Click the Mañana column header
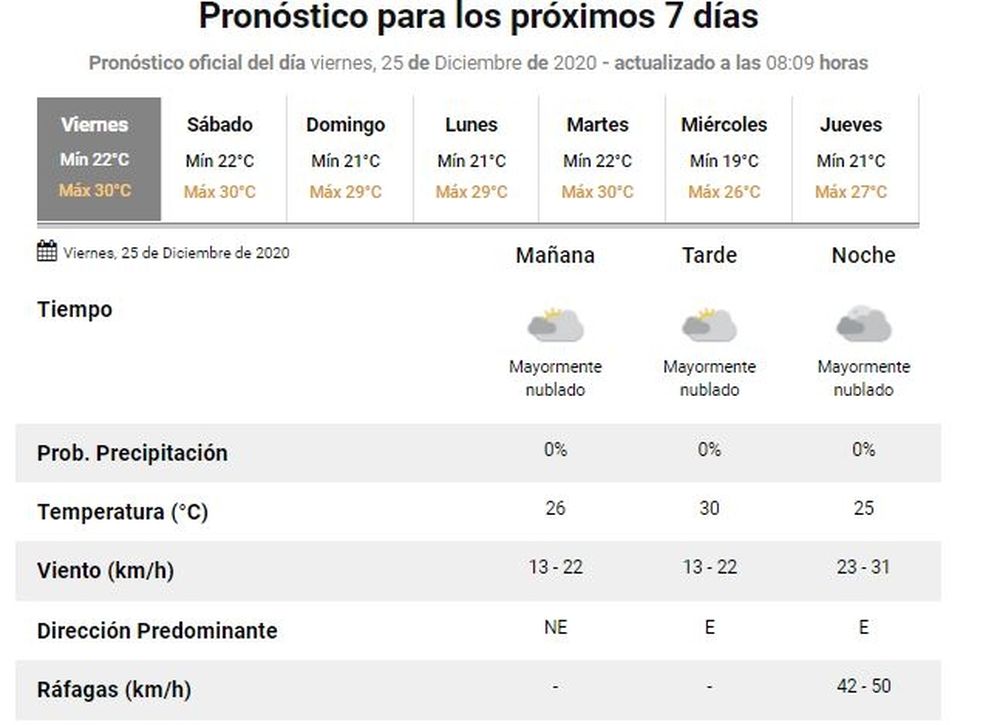The image size is (1000, 725). (555, 255)
